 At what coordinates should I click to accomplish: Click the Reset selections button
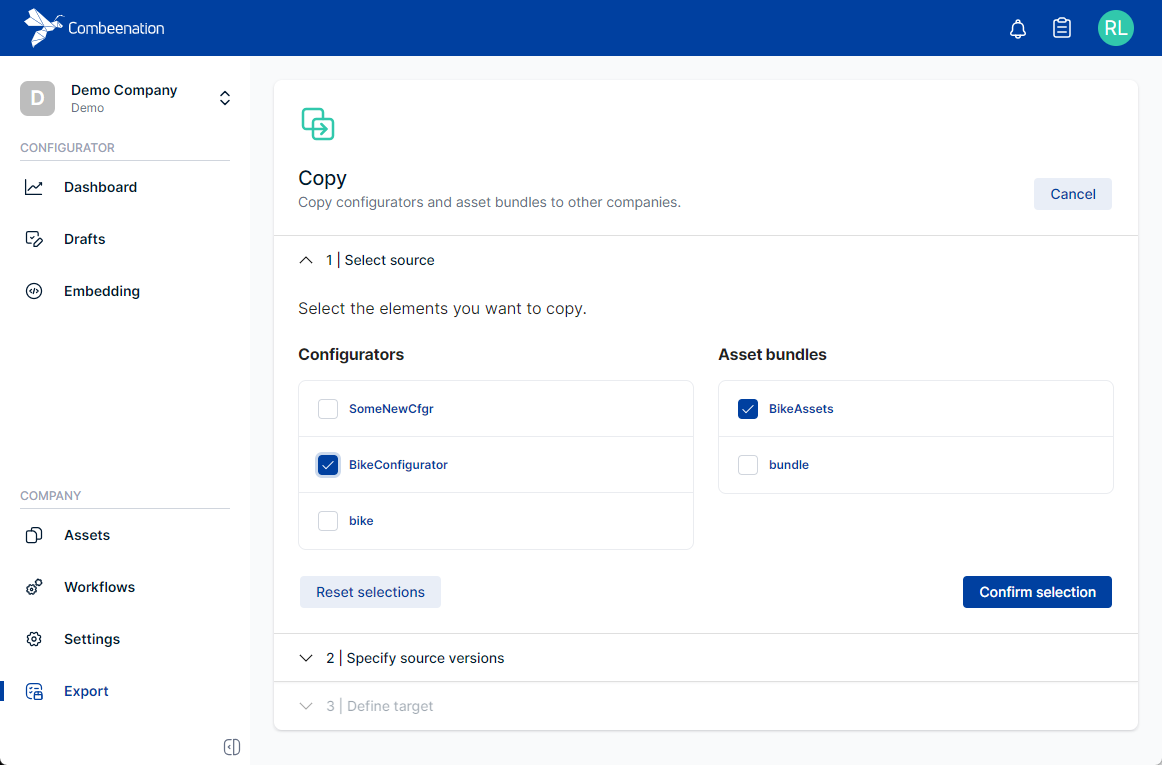(370, 592)
